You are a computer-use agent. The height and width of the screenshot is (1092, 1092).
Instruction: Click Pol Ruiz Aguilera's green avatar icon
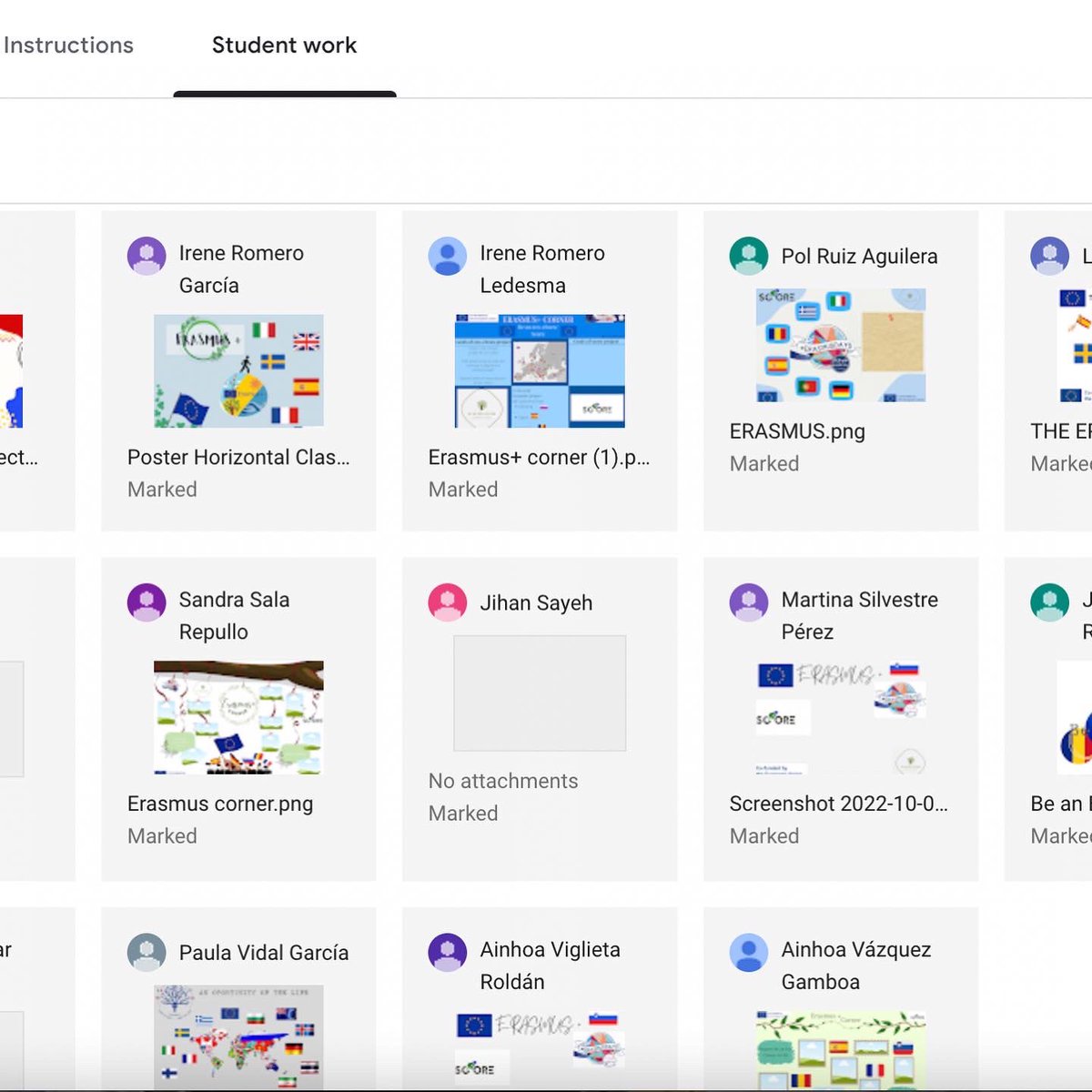click(749, 256)
